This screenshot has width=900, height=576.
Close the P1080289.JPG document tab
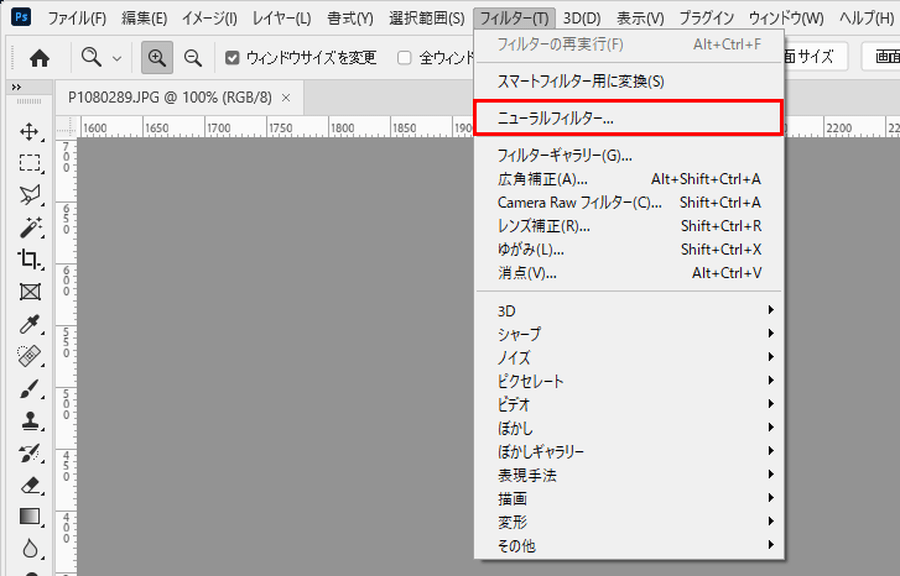coord(286,98)
